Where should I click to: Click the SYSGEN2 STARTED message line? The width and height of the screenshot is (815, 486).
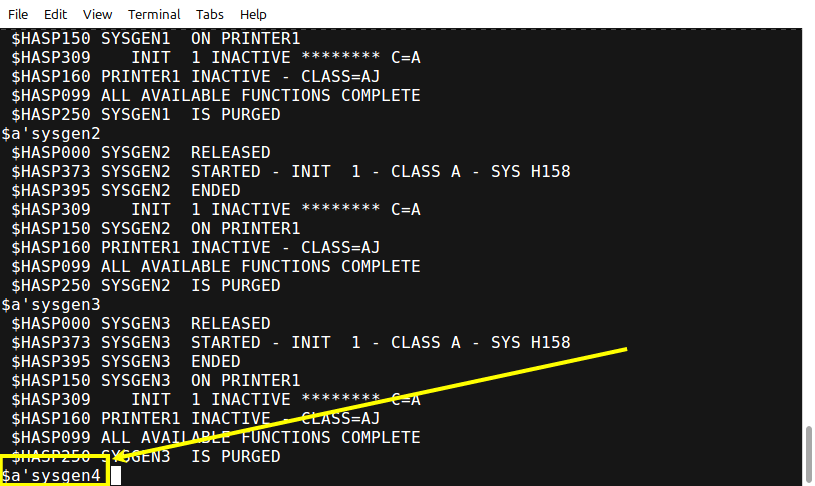click(x=291, y=172)
